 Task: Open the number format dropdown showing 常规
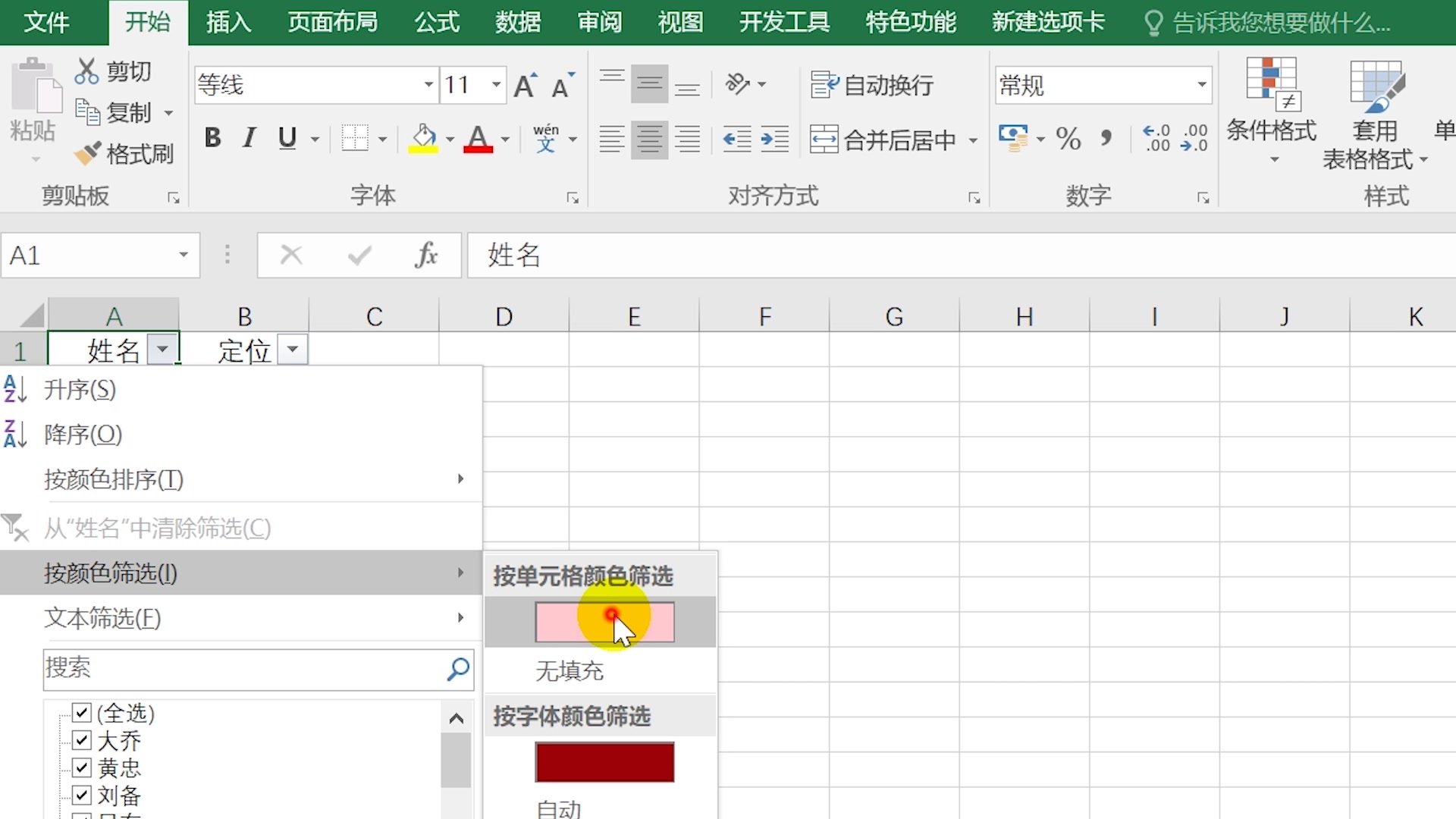coord(1201,85)
